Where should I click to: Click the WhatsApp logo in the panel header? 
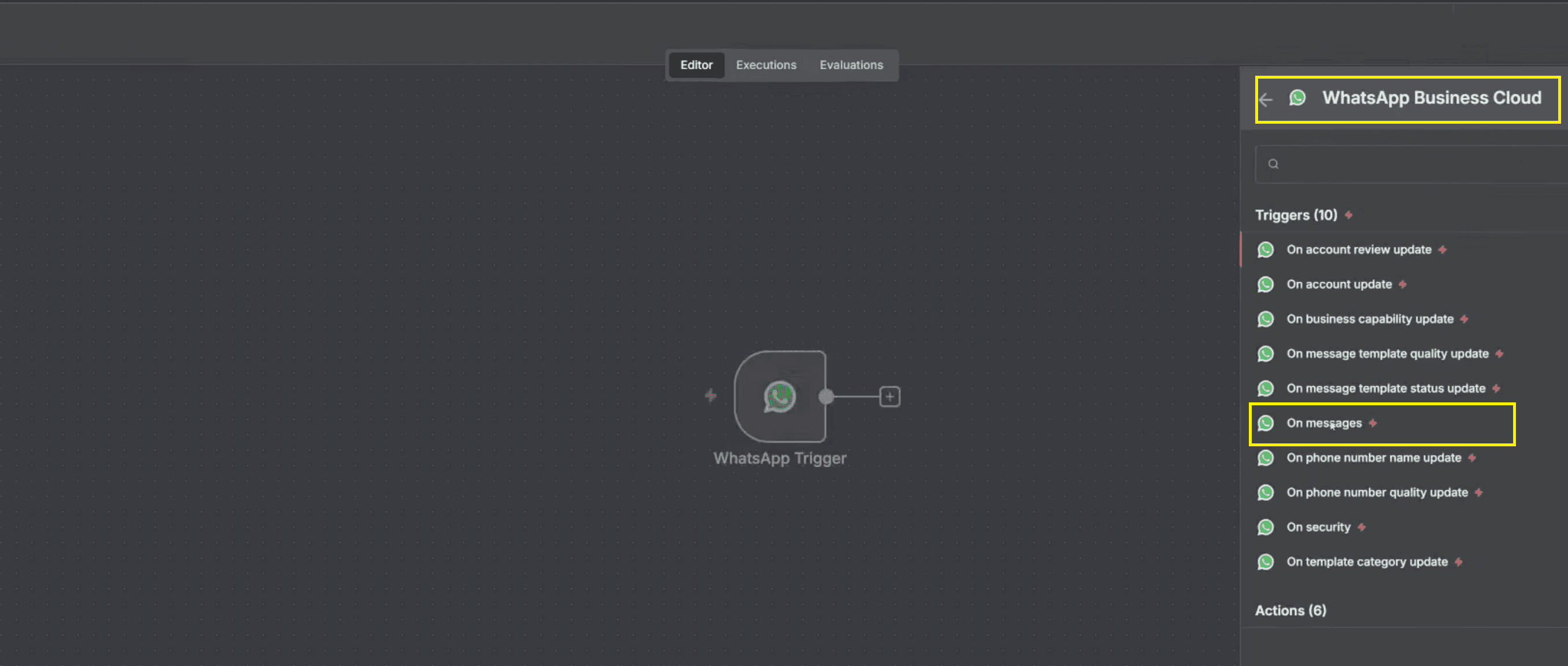pyautogui.click(x=1297, y=97)
